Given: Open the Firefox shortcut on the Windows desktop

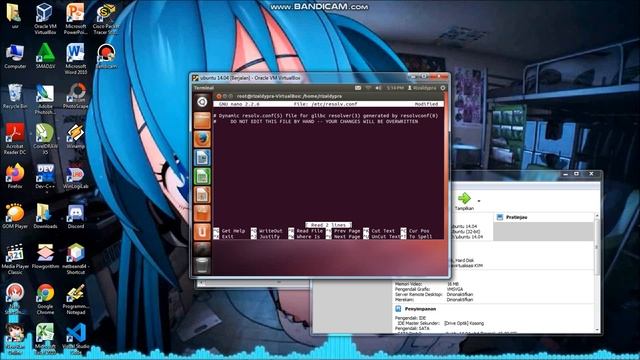Looking at the screenshot, I should click(15, 176).
